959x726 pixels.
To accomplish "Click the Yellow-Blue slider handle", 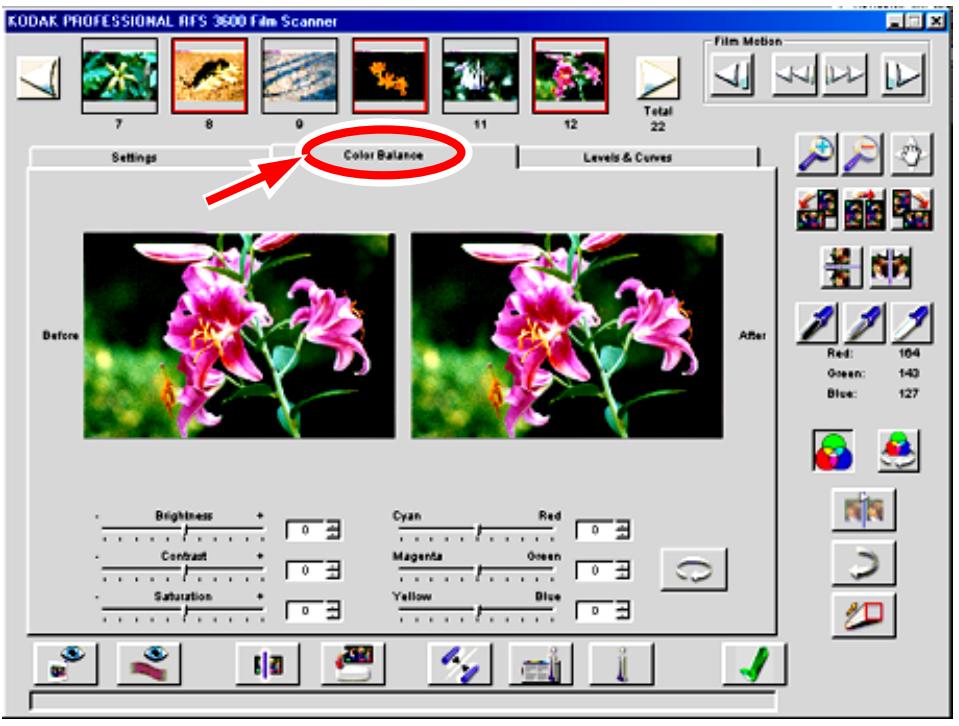I will click(x=479, y=612).
